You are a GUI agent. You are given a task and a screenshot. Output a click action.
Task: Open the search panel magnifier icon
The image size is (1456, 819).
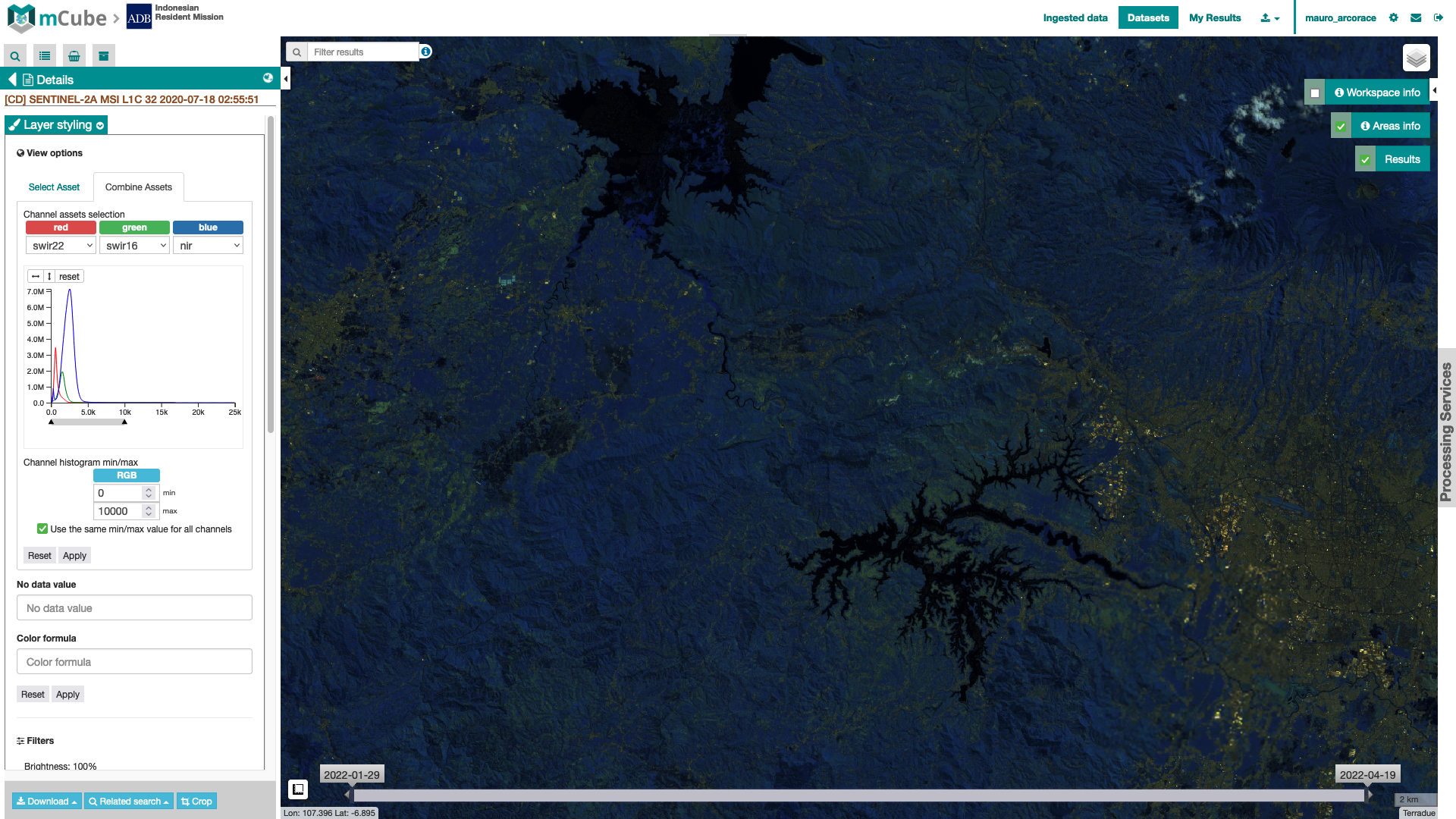(x=15, y=56)
